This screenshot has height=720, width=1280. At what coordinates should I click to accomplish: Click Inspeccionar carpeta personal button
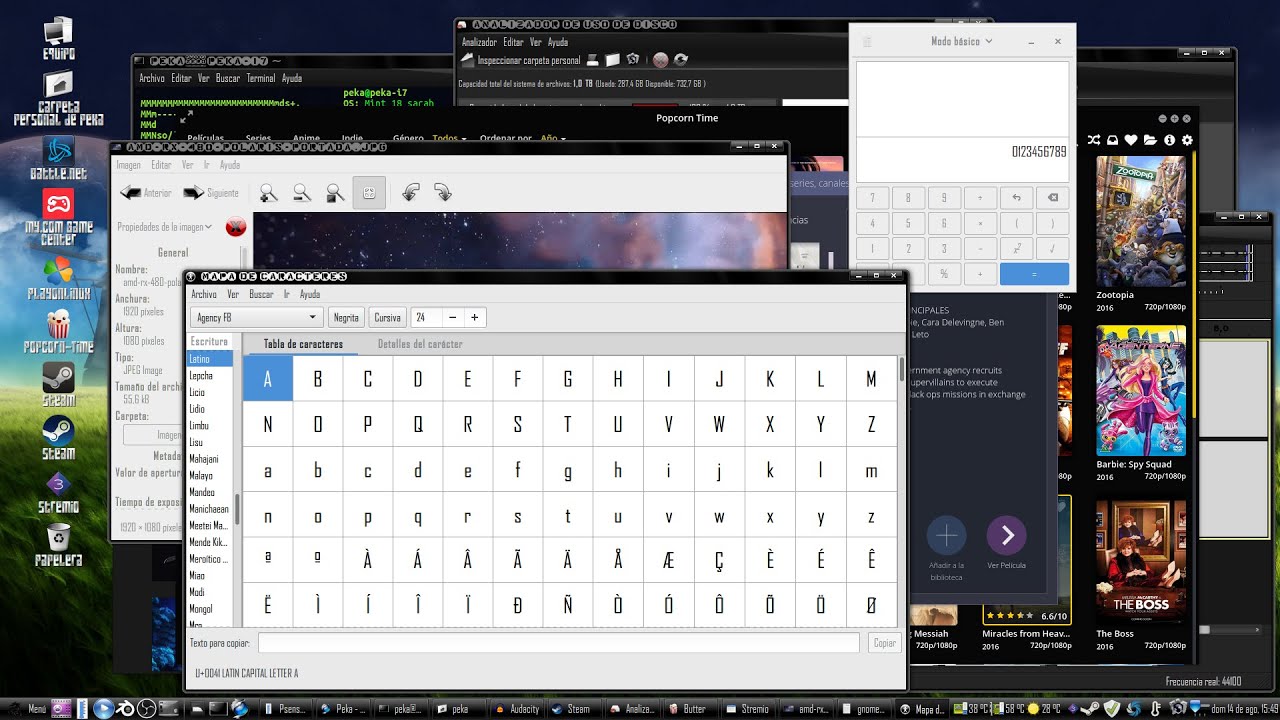[x=521, y=60]
